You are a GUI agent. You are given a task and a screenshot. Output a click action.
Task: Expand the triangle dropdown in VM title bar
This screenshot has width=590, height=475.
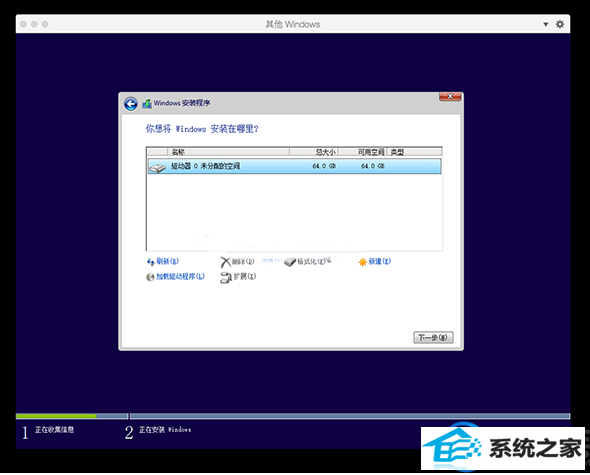545,24
